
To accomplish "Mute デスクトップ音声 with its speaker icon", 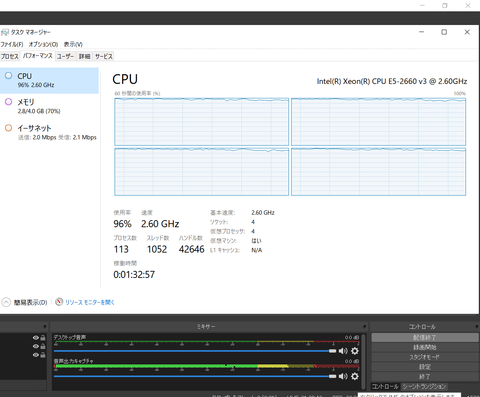I will pos(343,351).
